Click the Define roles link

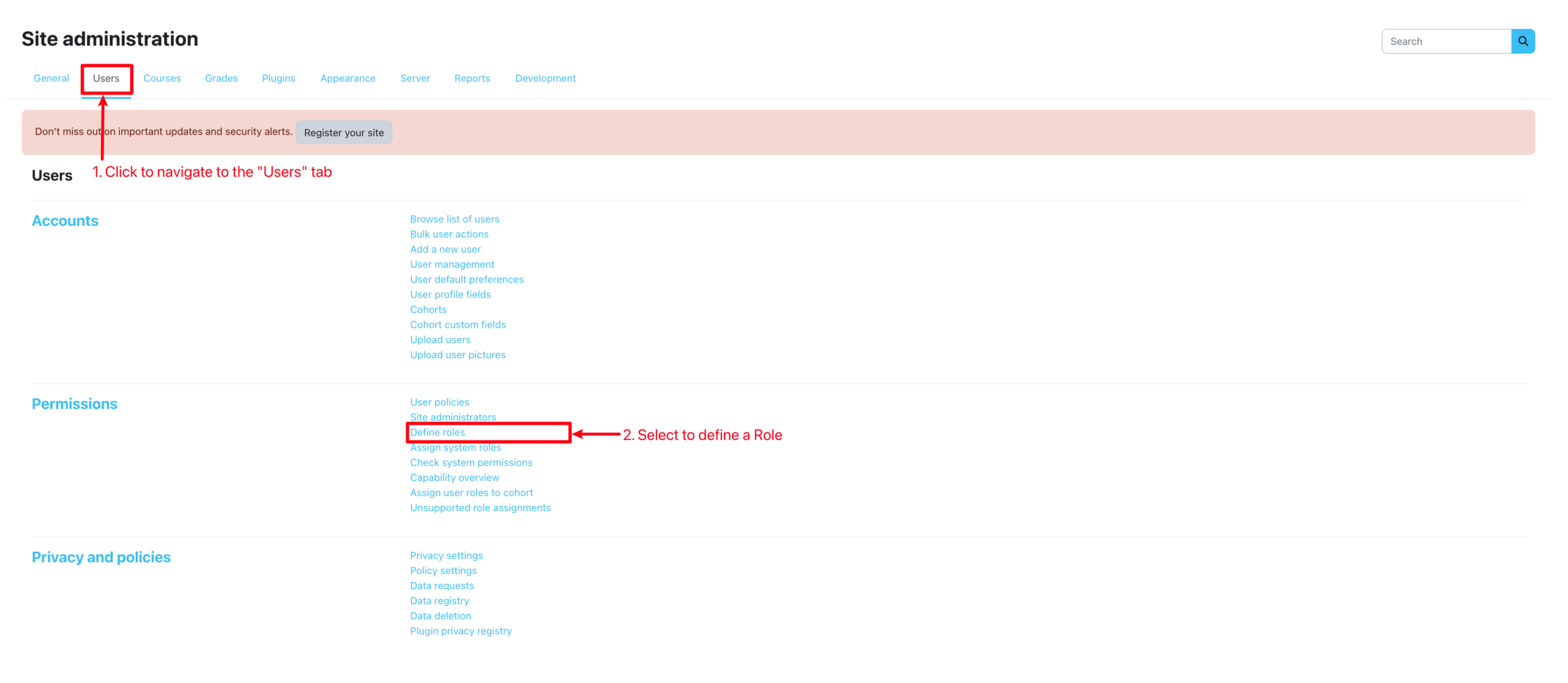(x=437, y=432)
